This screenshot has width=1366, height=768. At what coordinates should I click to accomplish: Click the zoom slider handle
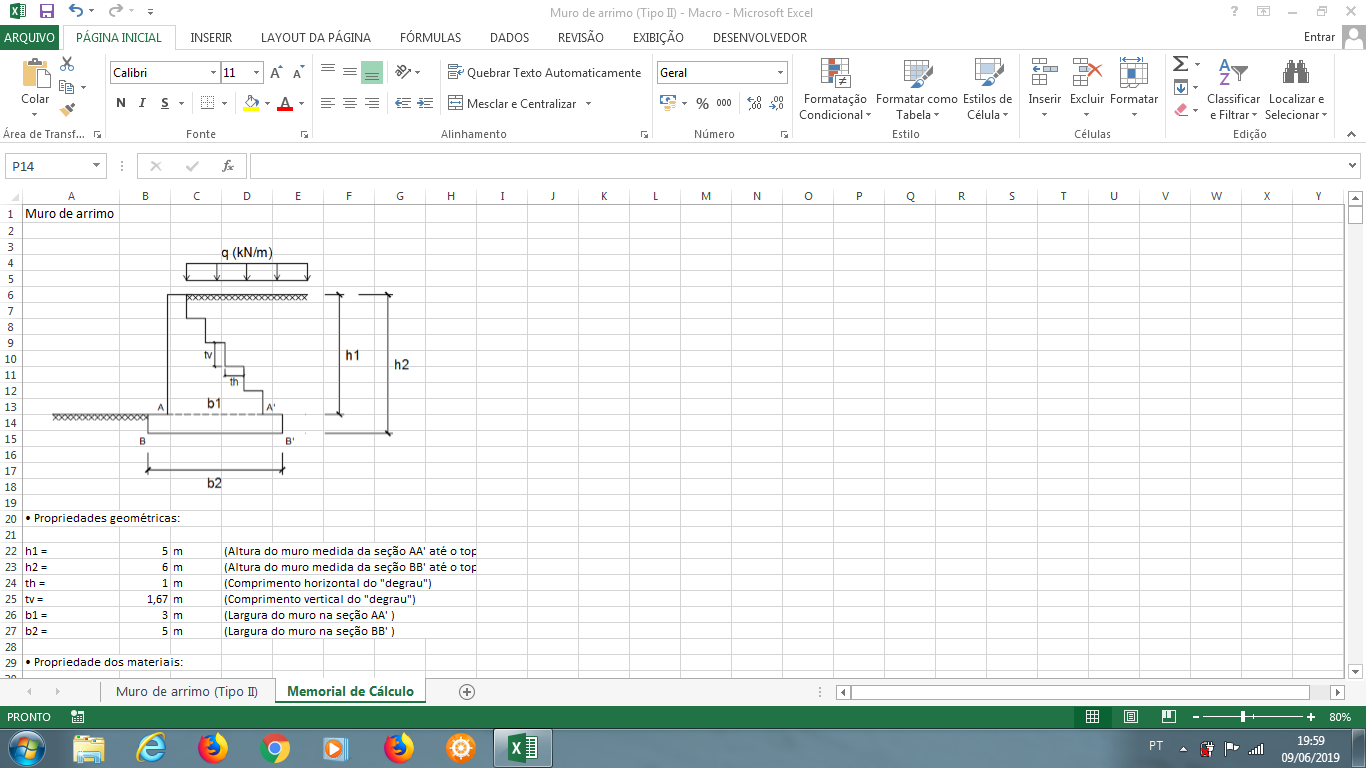pos(1243,717)
